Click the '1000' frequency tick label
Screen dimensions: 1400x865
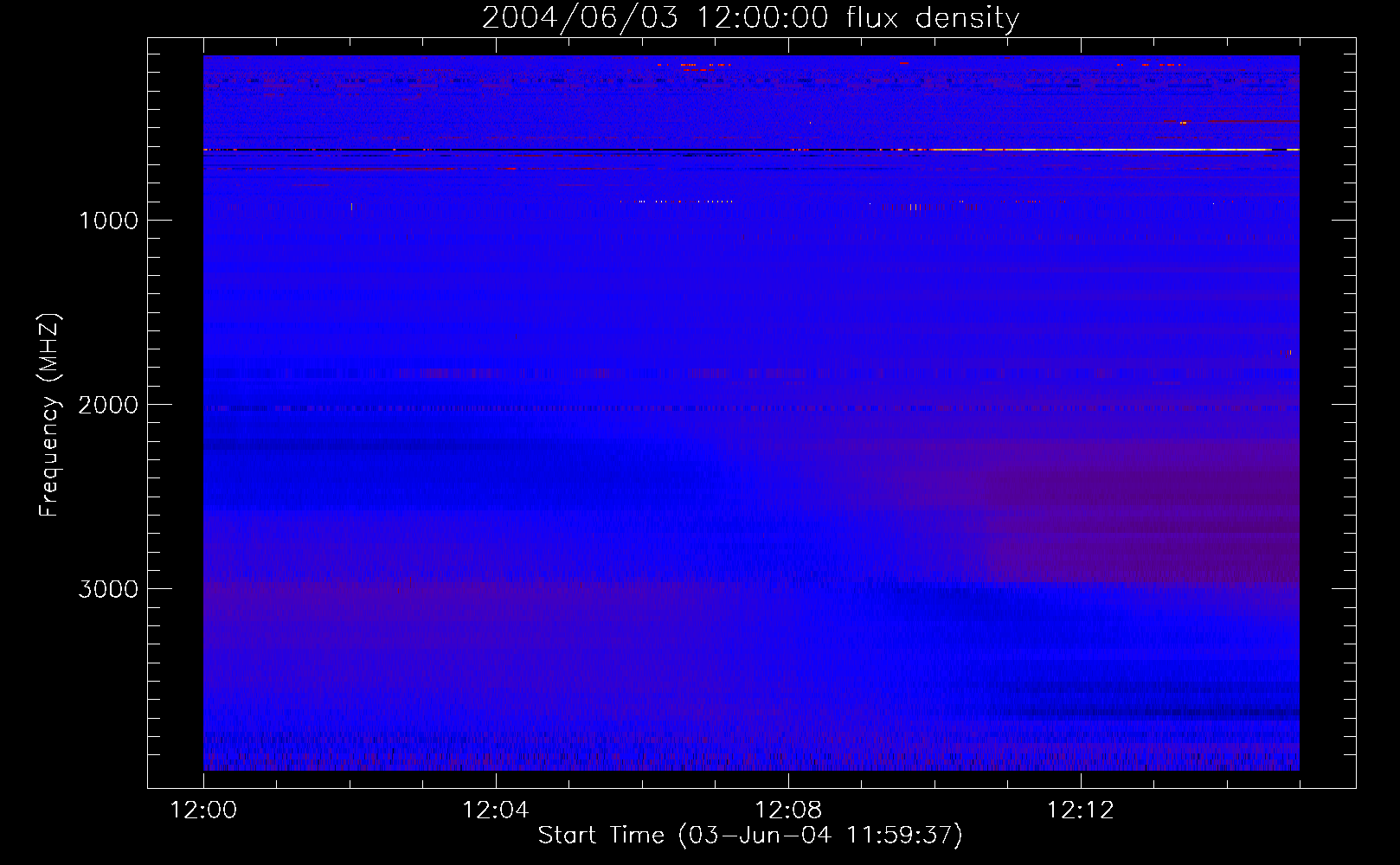[x=108, y=221]
